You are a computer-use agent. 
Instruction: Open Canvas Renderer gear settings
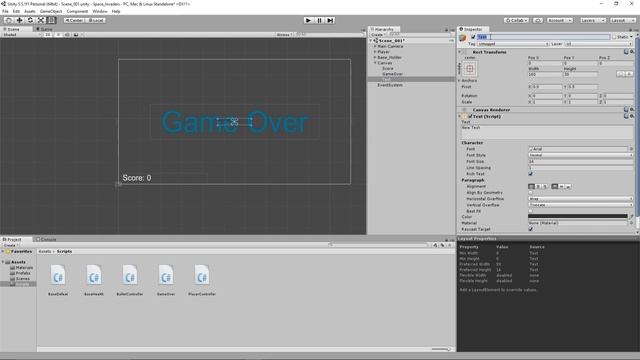(x=632, y=109)
